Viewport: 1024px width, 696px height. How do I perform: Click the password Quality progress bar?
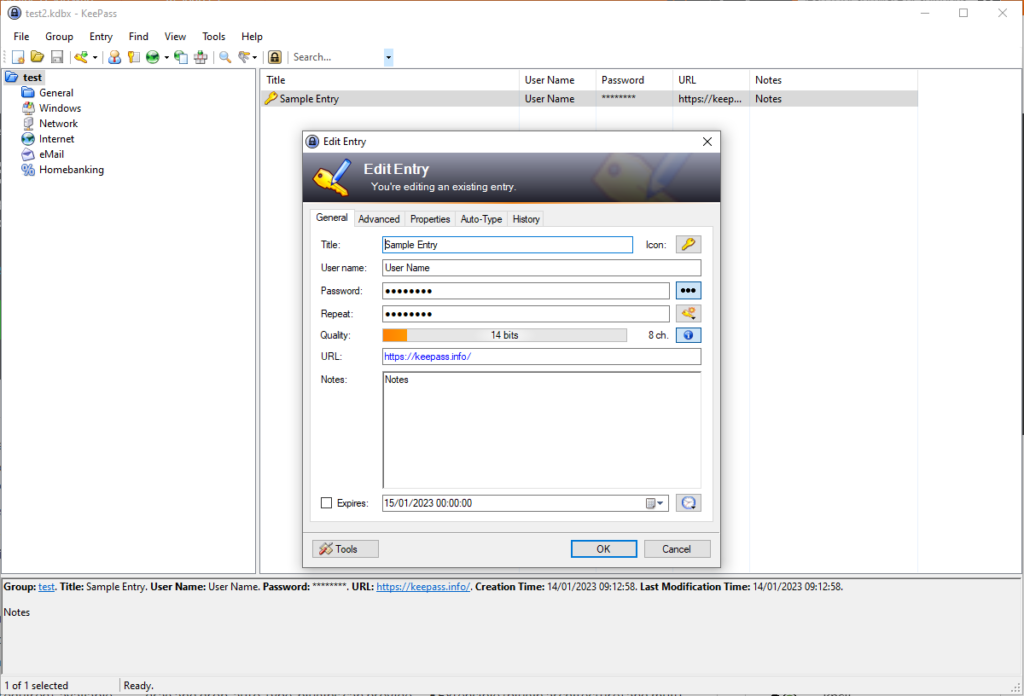[504, 336]
